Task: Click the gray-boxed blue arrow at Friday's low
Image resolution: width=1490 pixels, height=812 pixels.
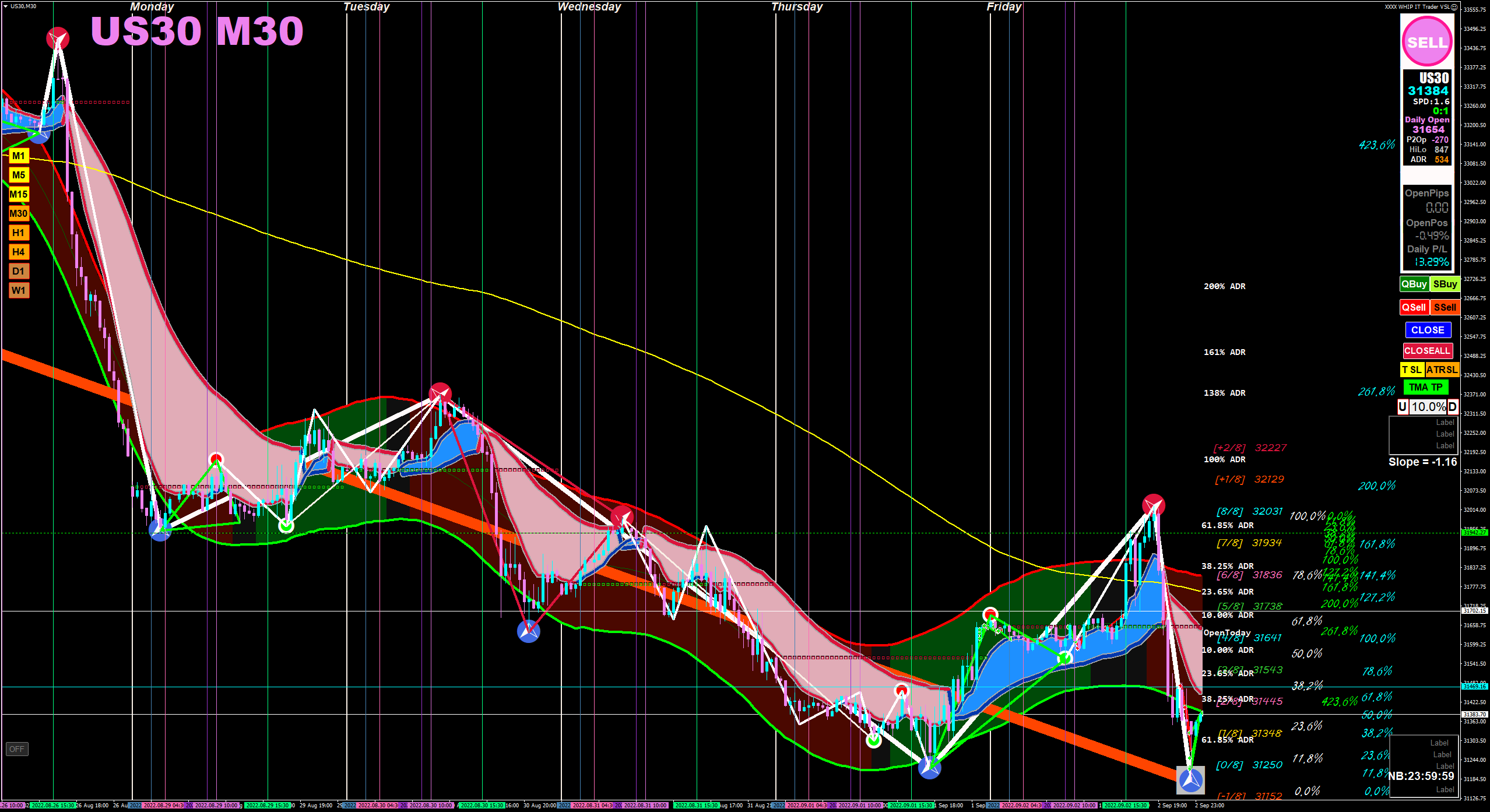Action: point(1190,779)
